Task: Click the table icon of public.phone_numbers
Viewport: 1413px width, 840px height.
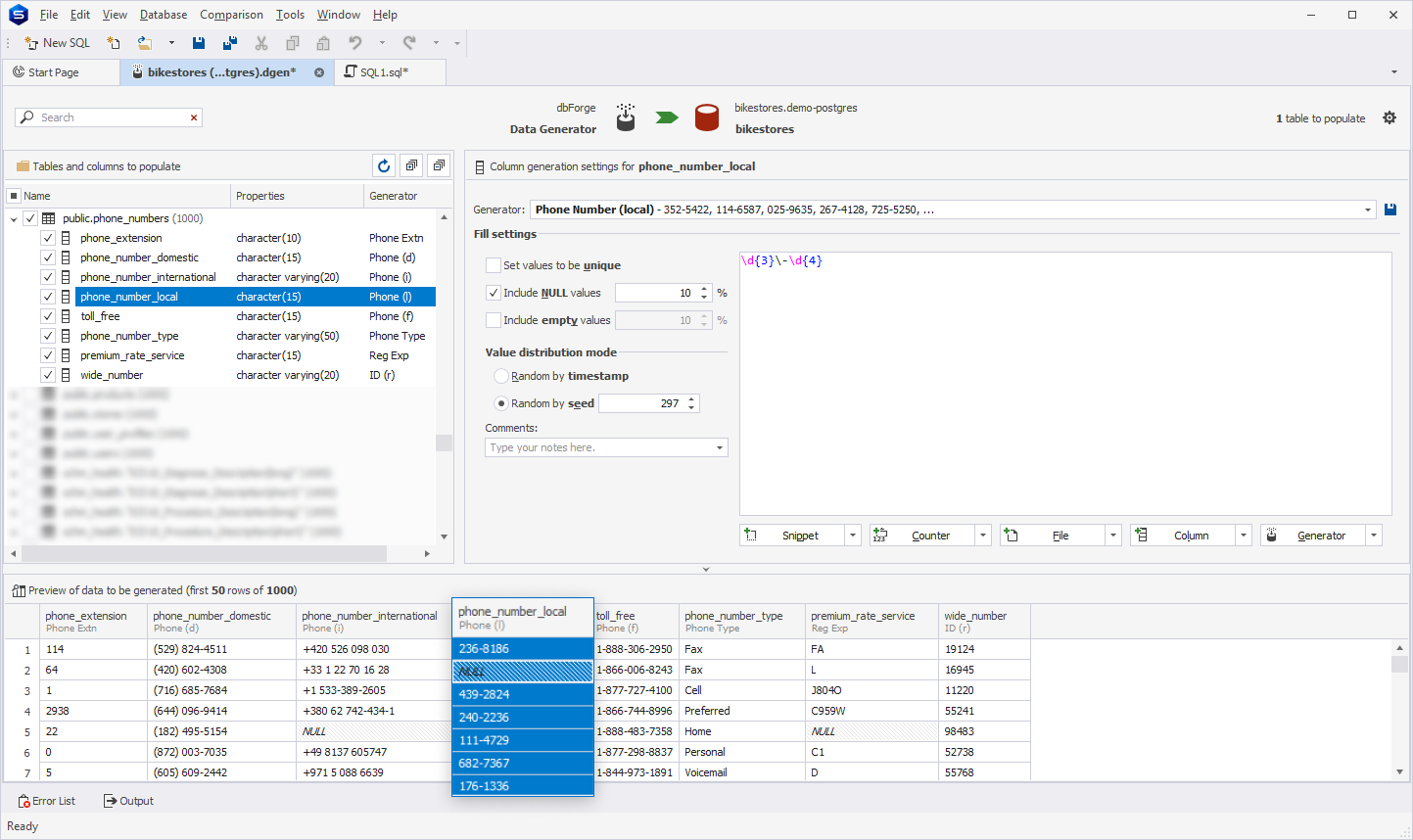Action: tap(48, 218)
